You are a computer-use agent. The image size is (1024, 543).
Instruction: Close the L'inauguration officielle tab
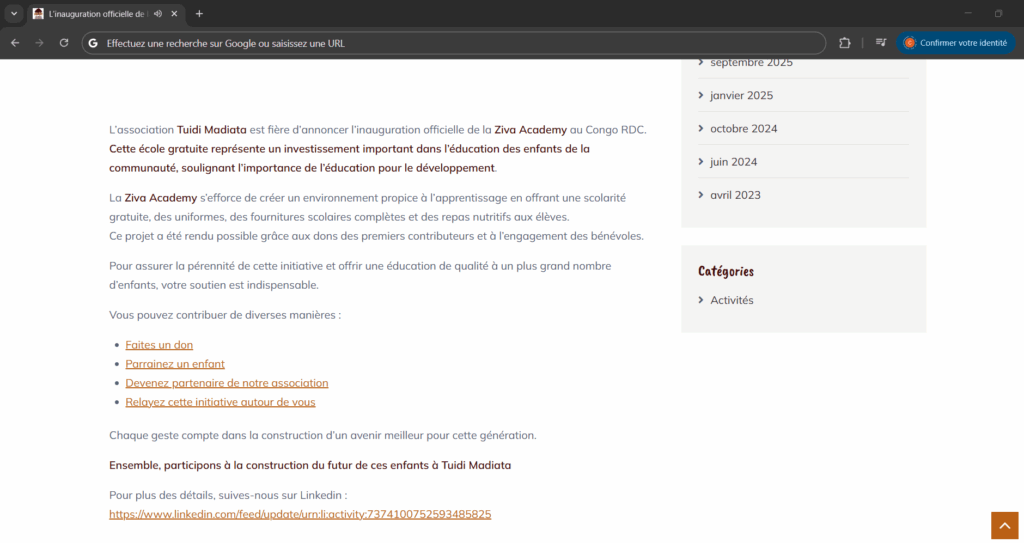click(175, 14)
